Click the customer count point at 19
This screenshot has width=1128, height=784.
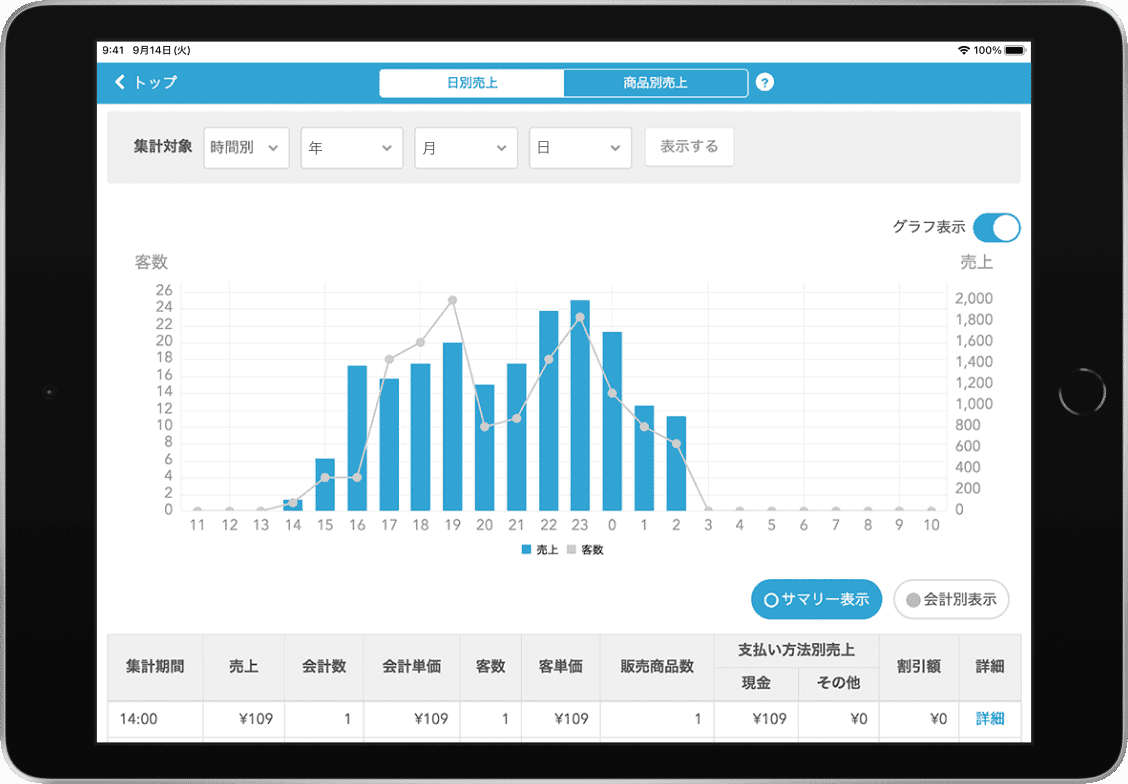[x=452, y=300]
